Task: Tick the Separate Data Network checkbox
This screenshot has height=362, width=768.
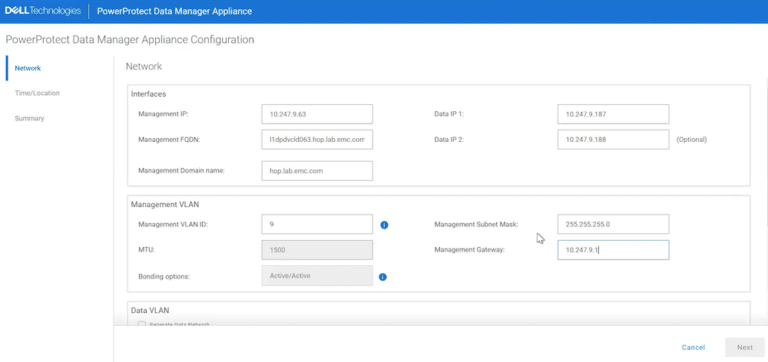Action: (x=142, y=324)
